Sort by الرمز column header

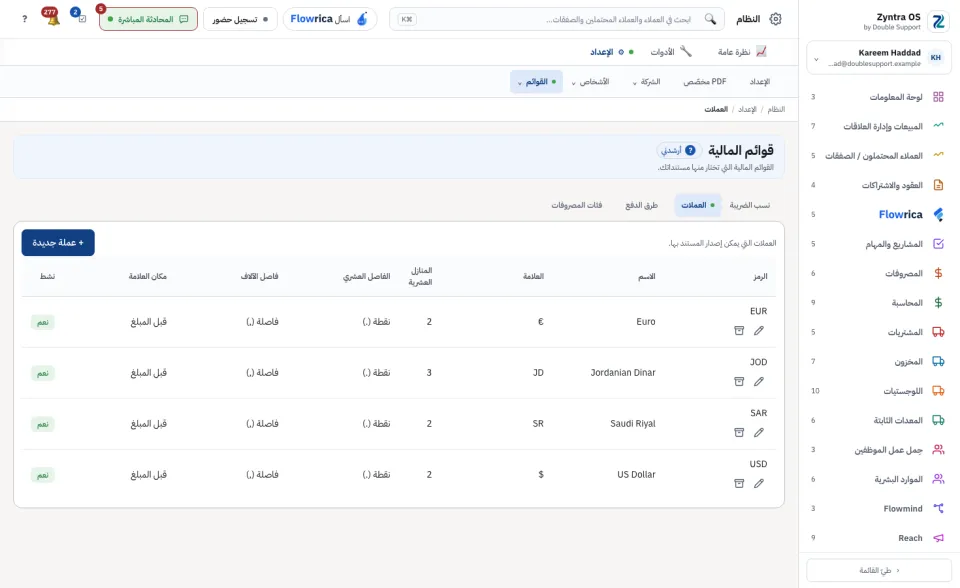pyautogui.click(x=760, y=276)
